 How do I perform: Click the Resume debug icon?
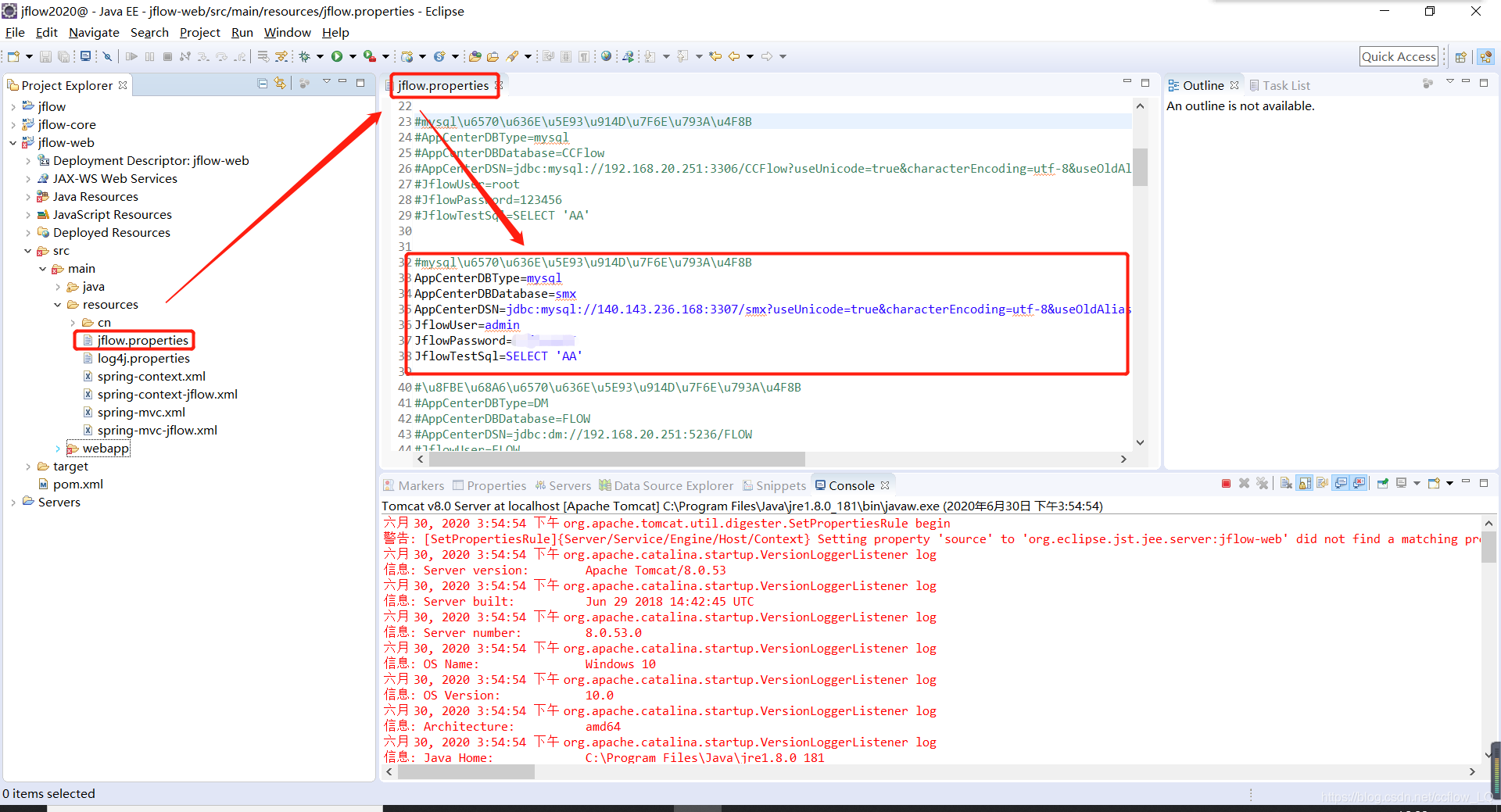(x=131, y=56)
